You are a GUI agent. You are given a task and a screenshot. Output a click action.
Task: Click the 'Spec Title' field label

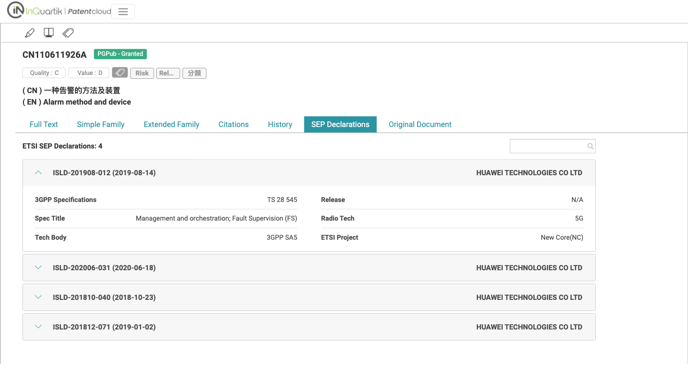pos(50,218)
